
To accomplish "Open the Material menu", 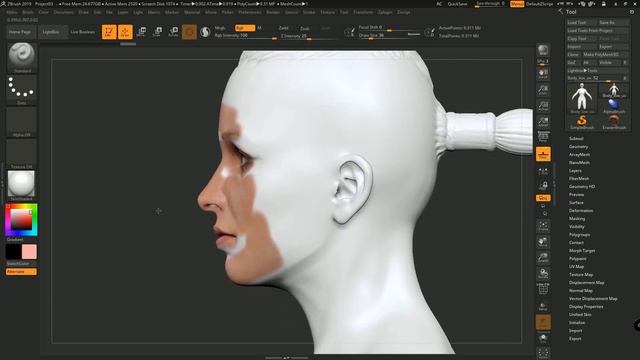I will tap(192, 12).
